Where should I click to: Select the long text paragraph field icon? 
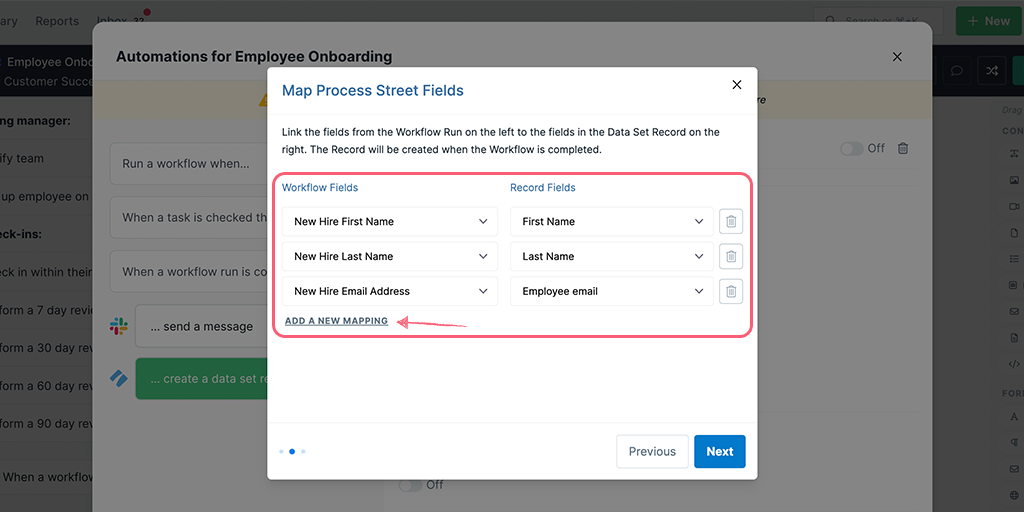click(x=1014, y=443)
